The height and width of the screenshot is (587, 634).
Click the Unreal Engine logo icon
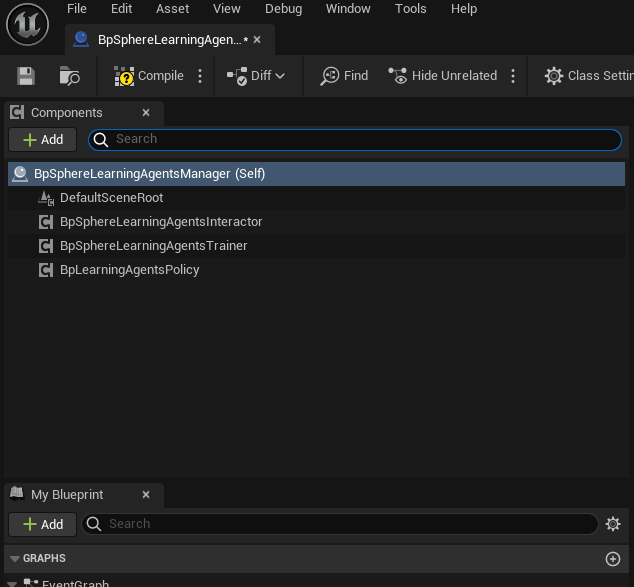(27, 25)
